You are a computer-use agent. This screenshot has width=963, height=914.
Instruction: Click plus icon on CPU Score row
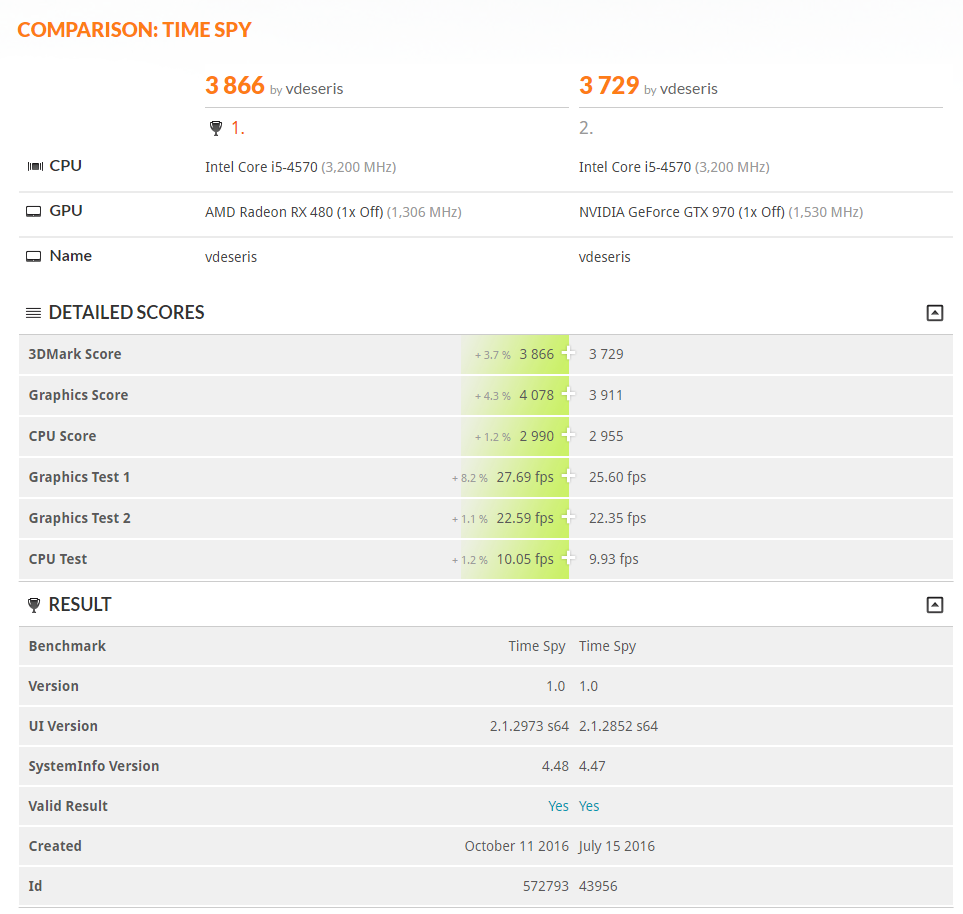pos(569,435)
